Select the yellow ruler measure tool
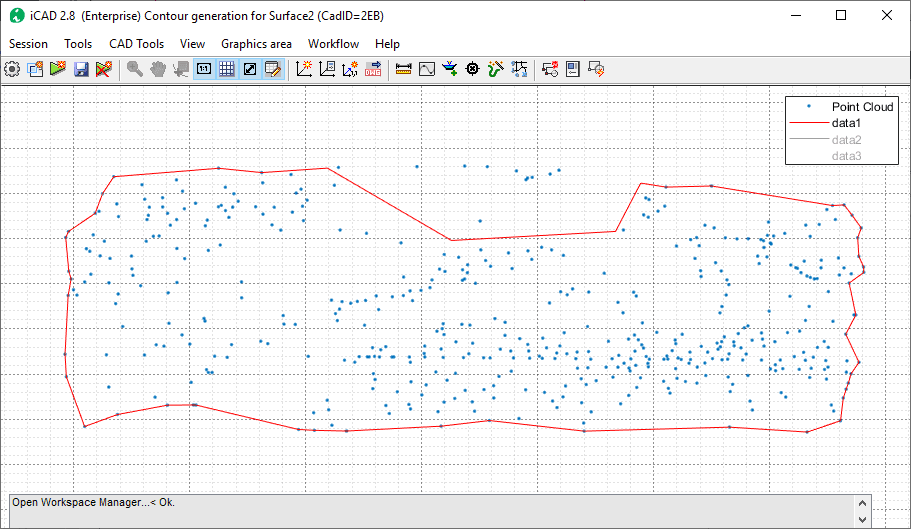The width and height of the screenshot is (911, 529). tap(404, 69)
